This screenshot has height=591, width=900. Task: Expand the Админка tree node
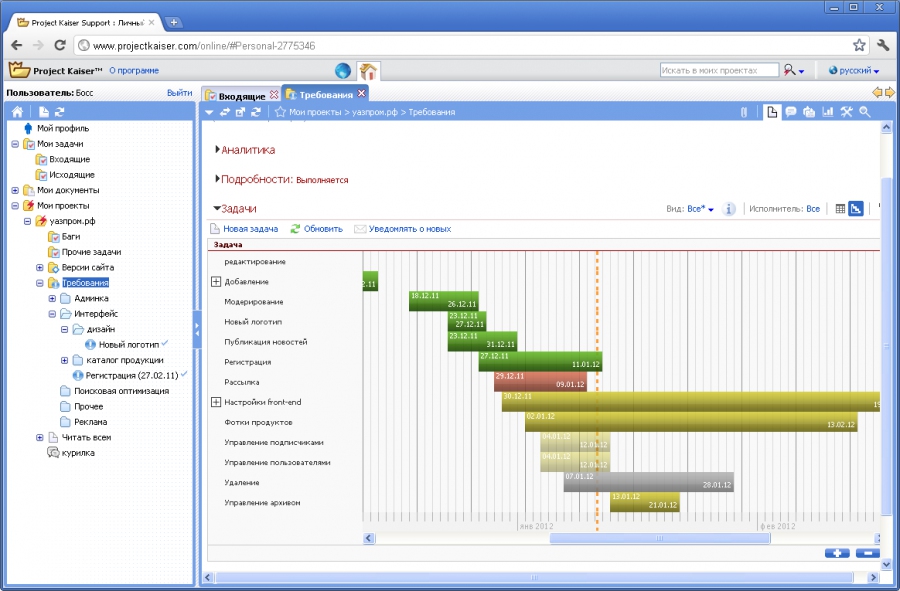point(52,298)
